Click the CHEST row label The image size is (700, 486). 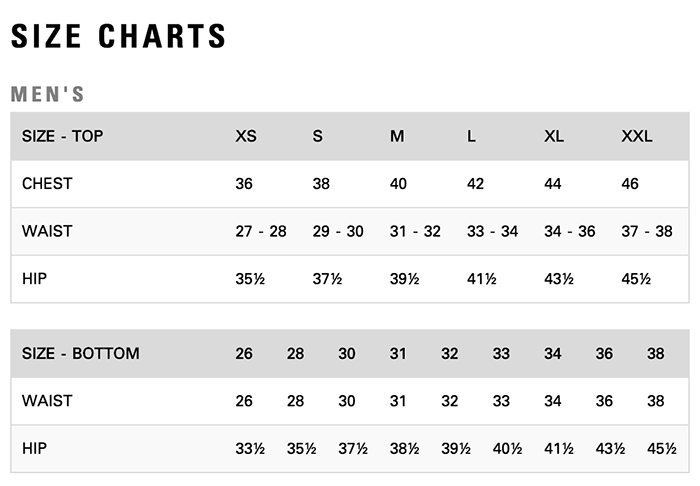[47, 183]
